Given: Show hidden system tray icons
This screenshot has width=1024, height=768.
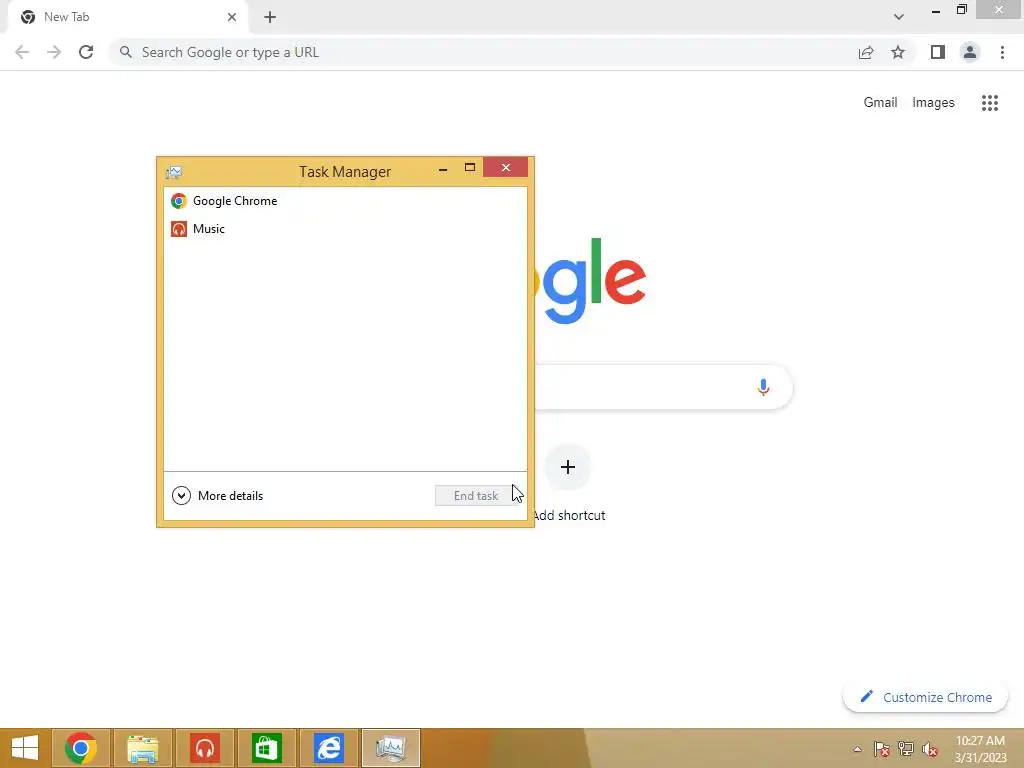Looking at the screenshot, I should (857, 750).
